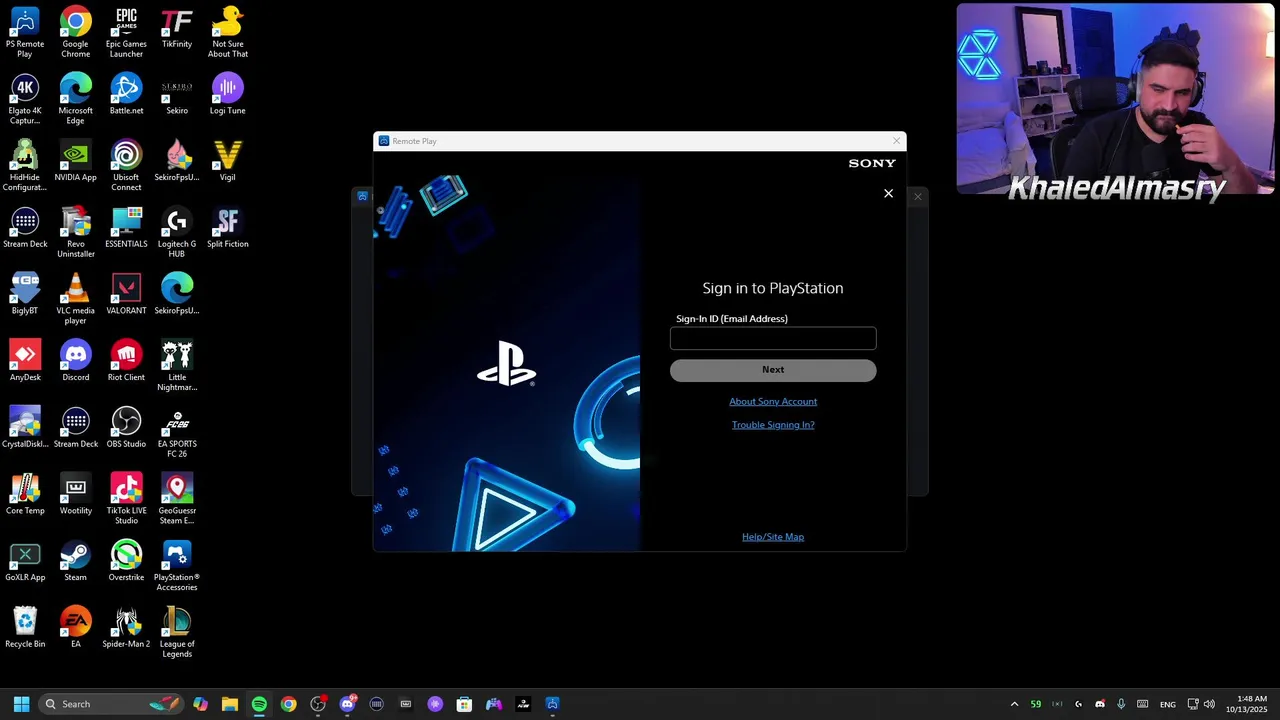Open VLC media player desktop icon
This screenshot has height=720, width=1280.
[x=75, y=299]
